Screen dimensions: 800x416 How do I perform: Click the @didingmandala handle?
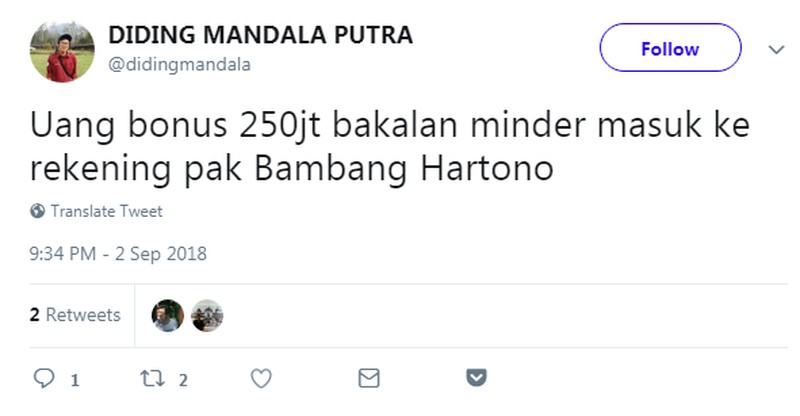tap(179, 65)
